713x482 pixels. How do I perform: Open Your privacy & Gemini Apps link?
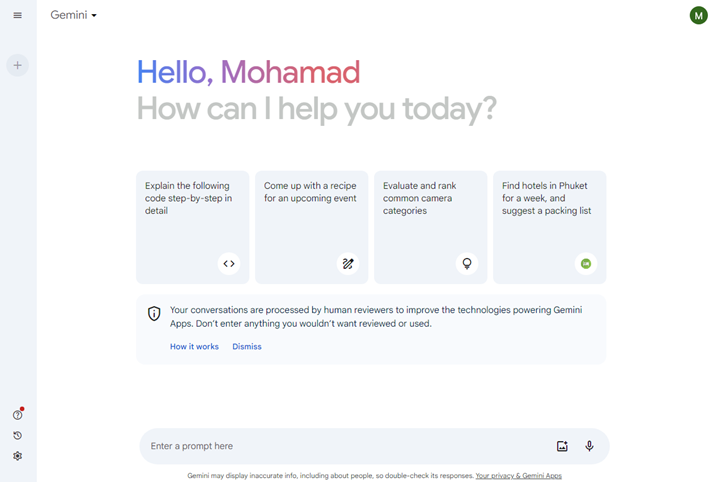(x=518, y=476)
